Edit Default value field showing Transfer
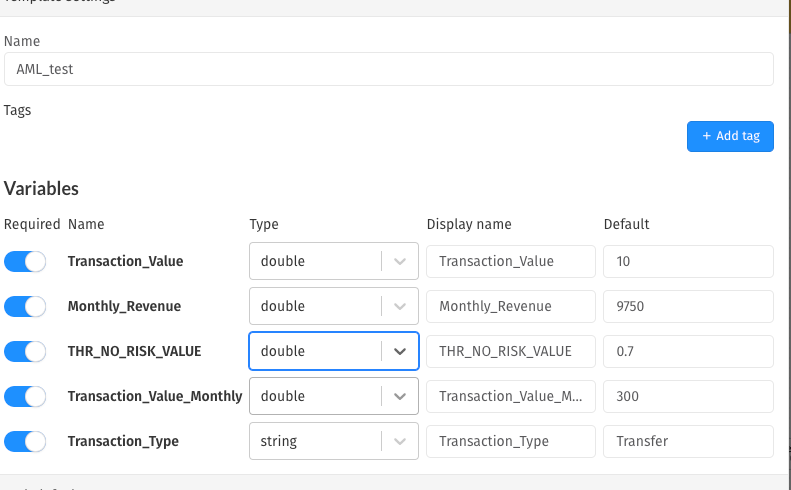 688,442
